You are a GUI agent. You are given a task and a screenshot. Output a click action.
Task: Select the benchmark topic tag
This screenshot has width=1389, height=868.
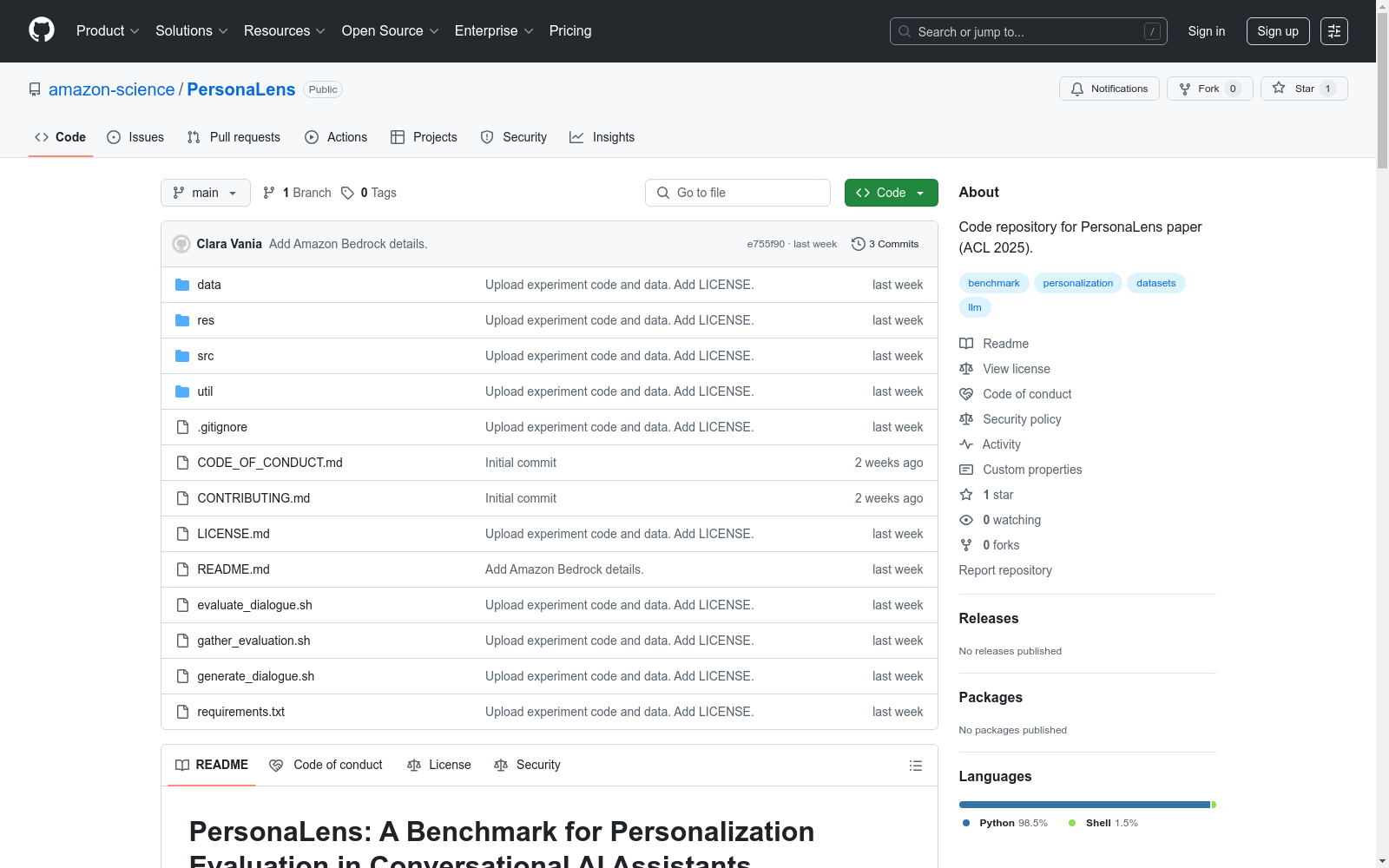pyautogui.click(x=994, y=283)
